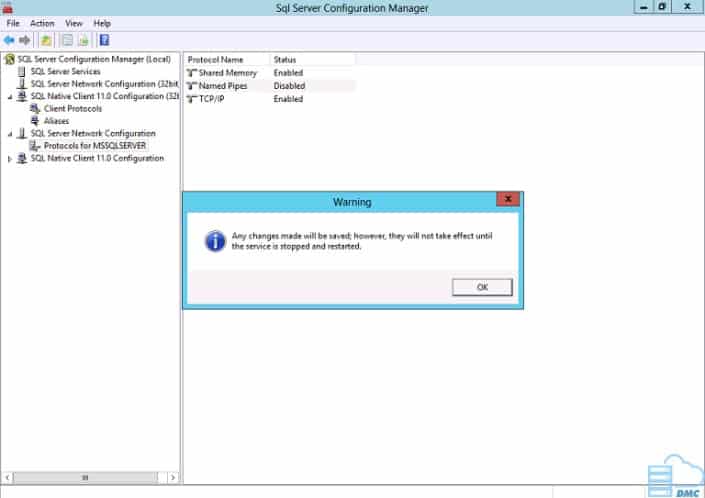Click the Properties toolbar icon
The image size is (705, 498).
67,40
